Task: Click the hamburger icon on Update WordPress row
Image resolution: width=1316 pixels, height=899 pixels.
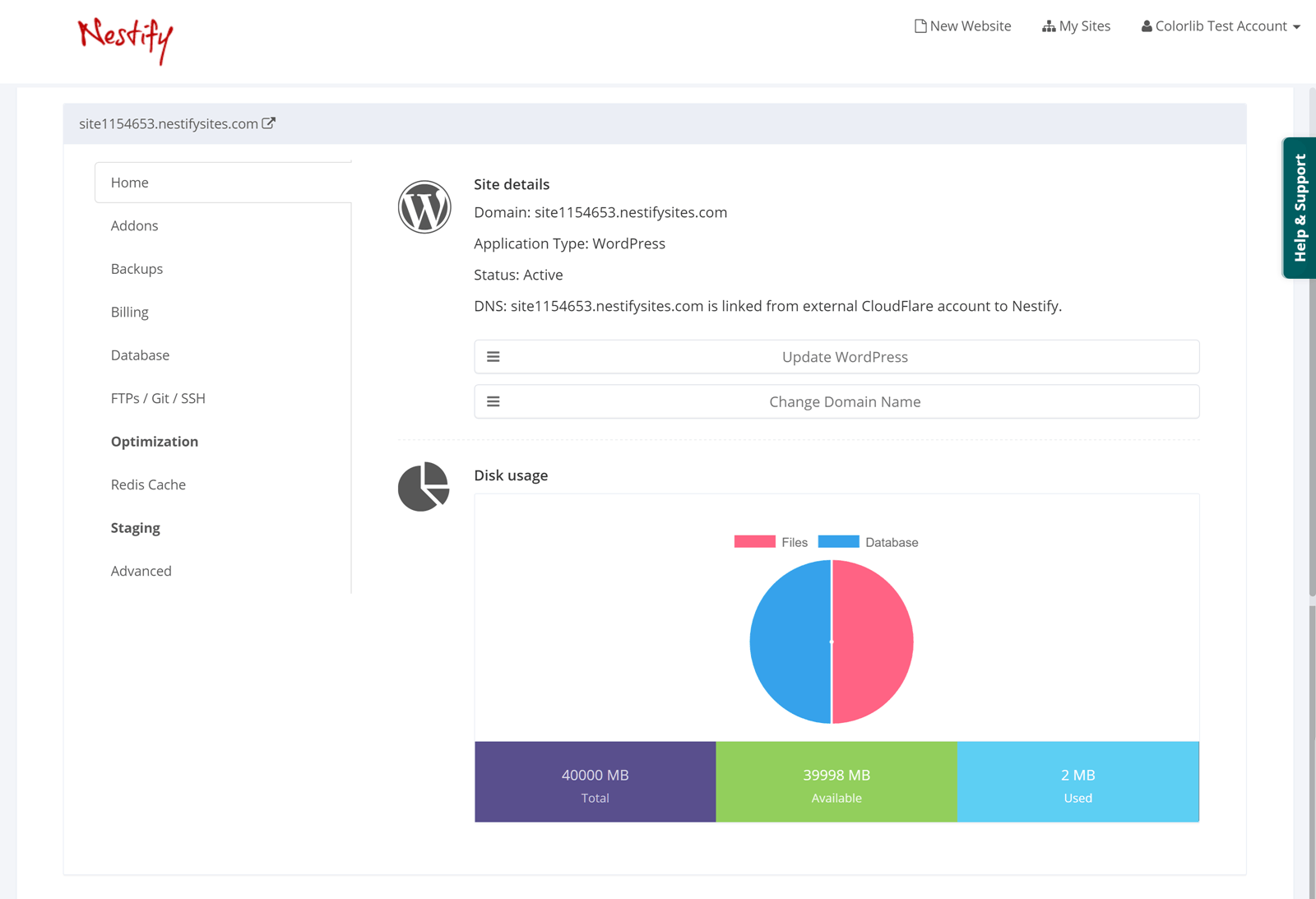Action: tap(493, 356)
